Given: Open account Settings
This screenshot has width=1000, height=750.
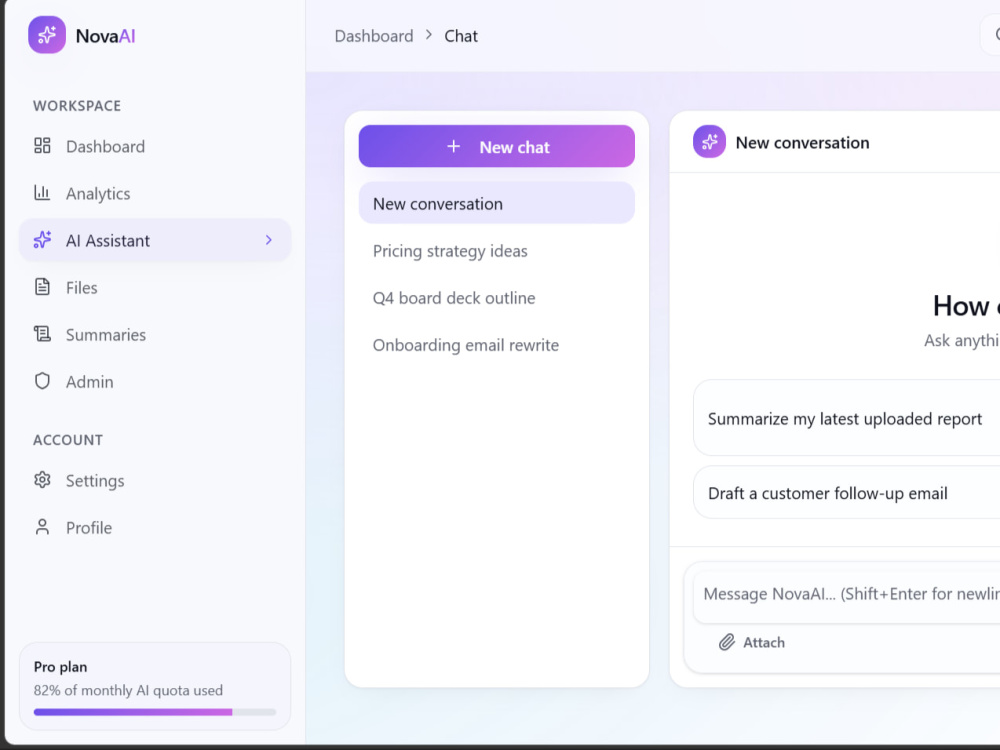Looking at the screenshot, I should [x=155, y=480].
